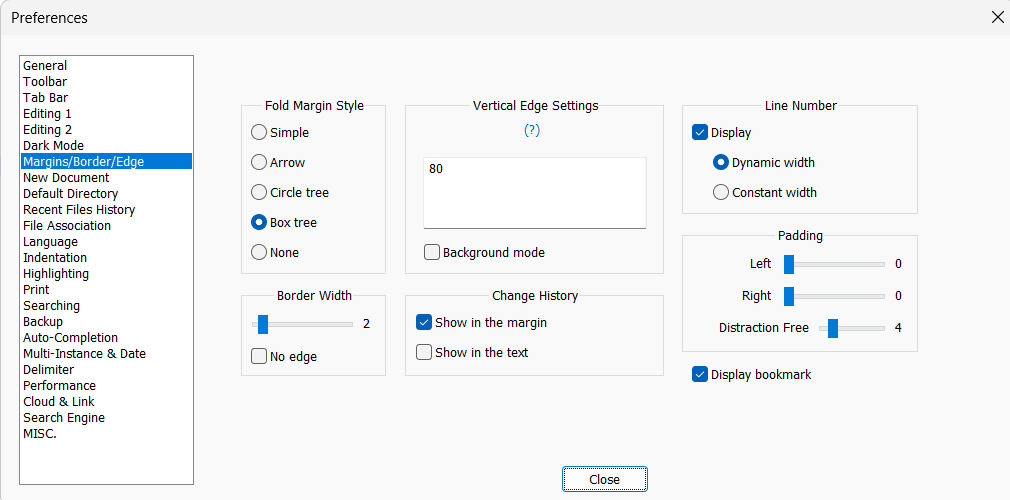Enable the No edge checkbox

[x=259, y=356]
